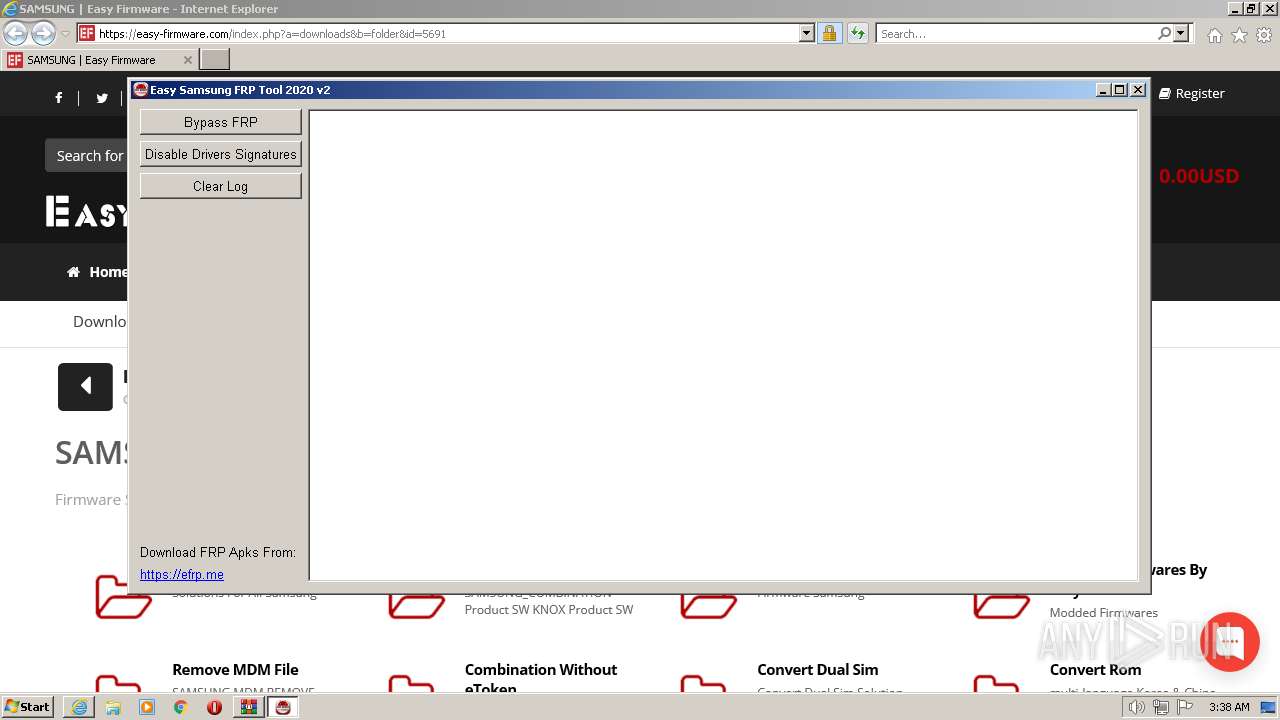The image size is (1280, 720).
Task: Open the IE Home icon
Action: point(1214,35)
